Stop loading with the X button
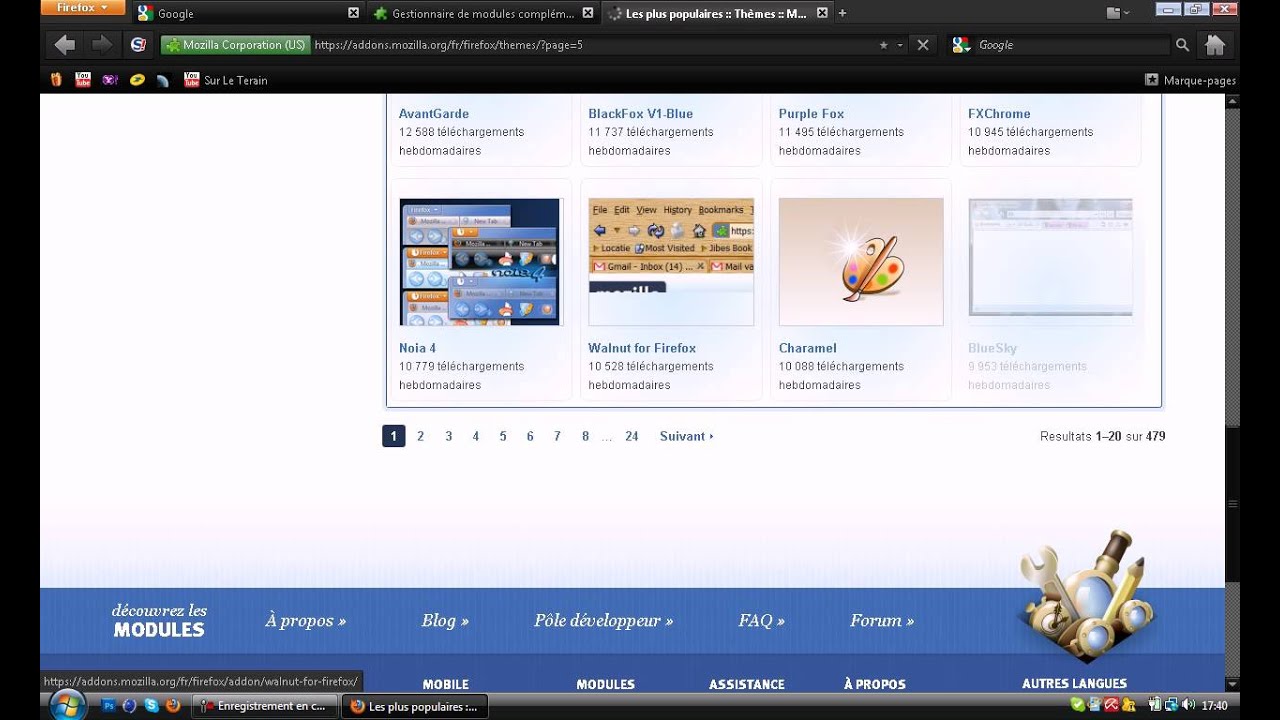Viewport: 1280px width, 720px height. pos(923,45)
